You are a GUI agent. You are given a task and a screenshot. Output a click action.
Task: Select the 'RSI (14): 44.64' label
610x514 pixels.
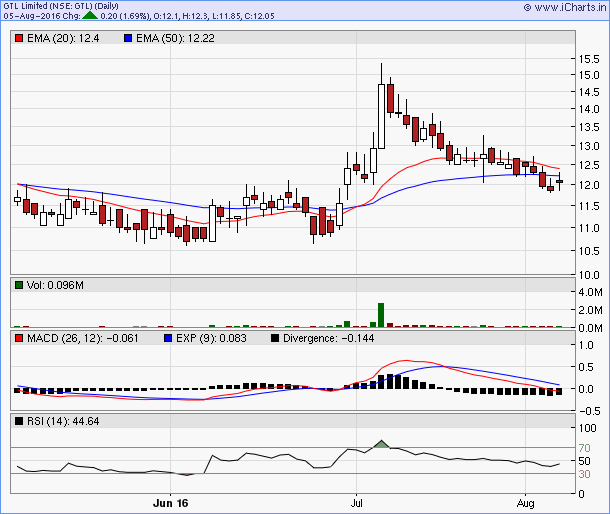[x=63, y=421]
